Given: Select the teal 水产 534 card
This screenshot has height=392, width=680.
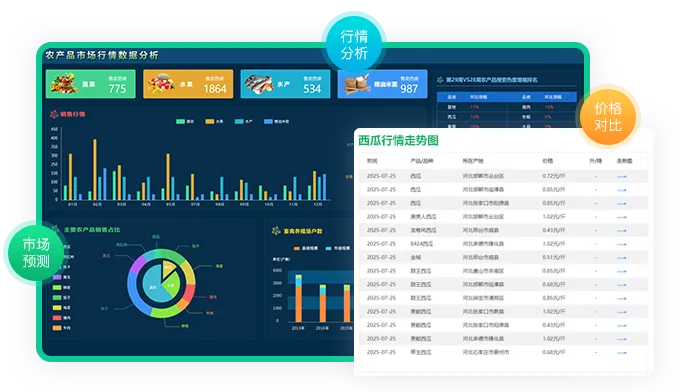Looking at the screenshot, I should (x=285, y=84).
